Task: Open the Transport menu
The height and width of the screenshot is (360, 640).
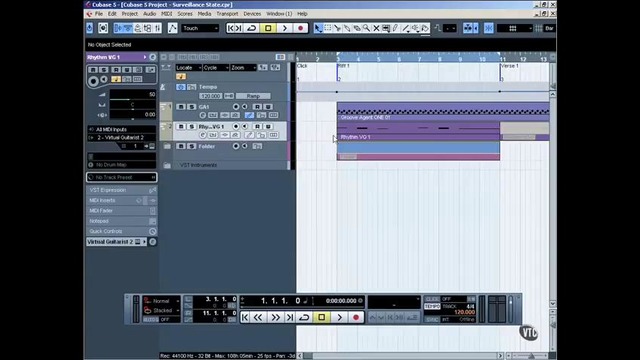Action: tap(227, 13)
